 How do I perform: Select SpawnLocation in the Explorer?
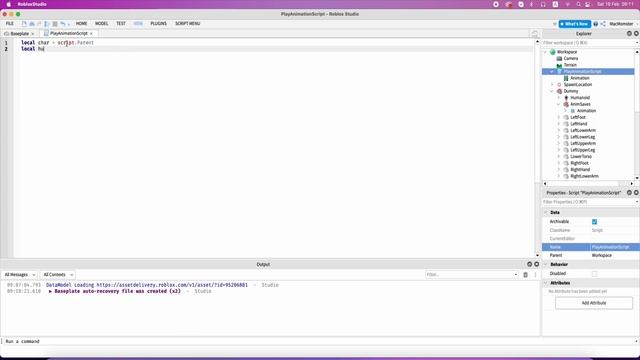pos(578,84)
